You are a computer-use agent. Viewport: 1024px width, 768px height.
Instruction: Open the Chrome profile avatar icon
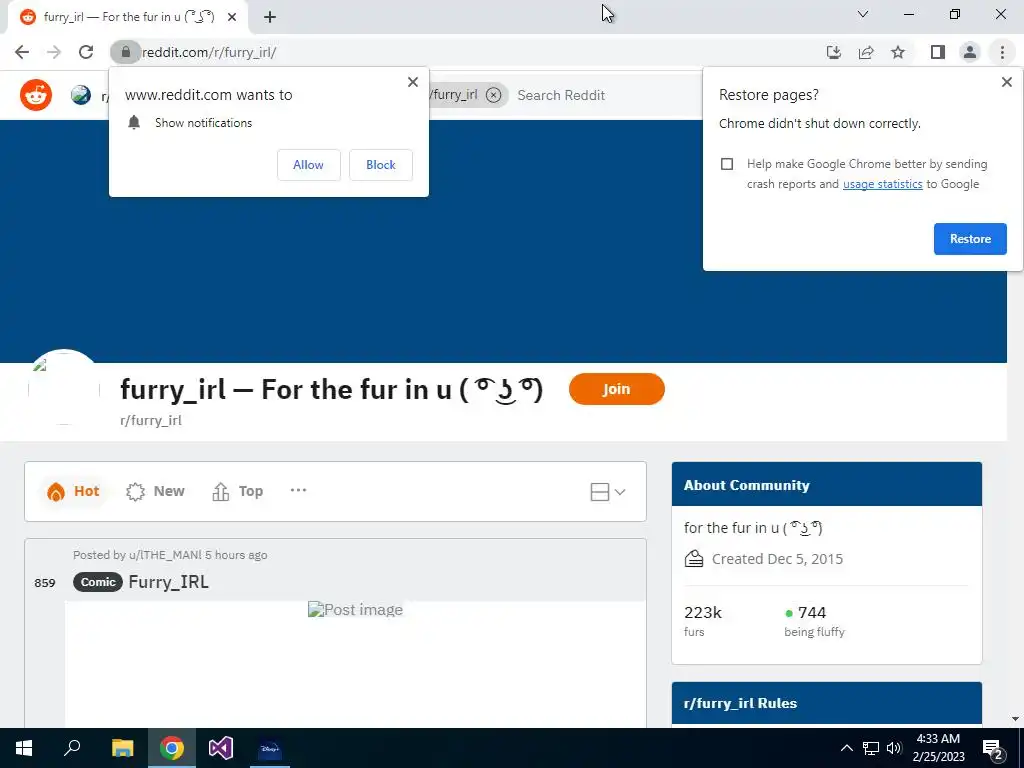(x=970, y=52)
